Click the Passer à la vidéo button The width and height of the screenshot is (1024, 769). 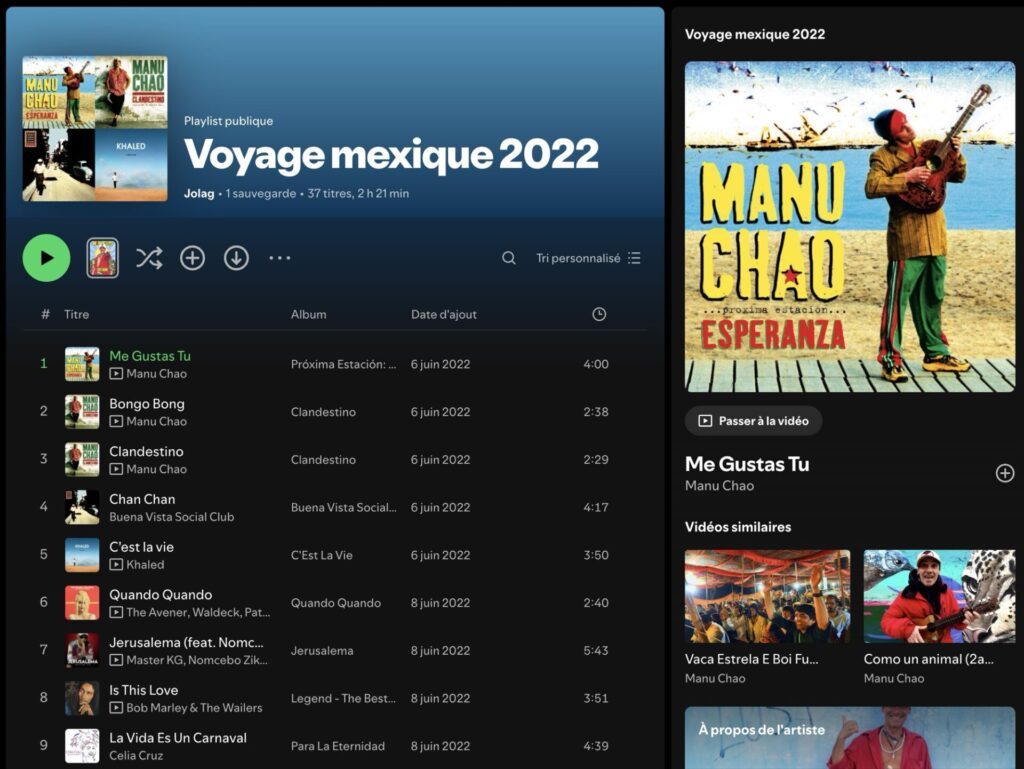pyautogui.click(x=754, y=421)
